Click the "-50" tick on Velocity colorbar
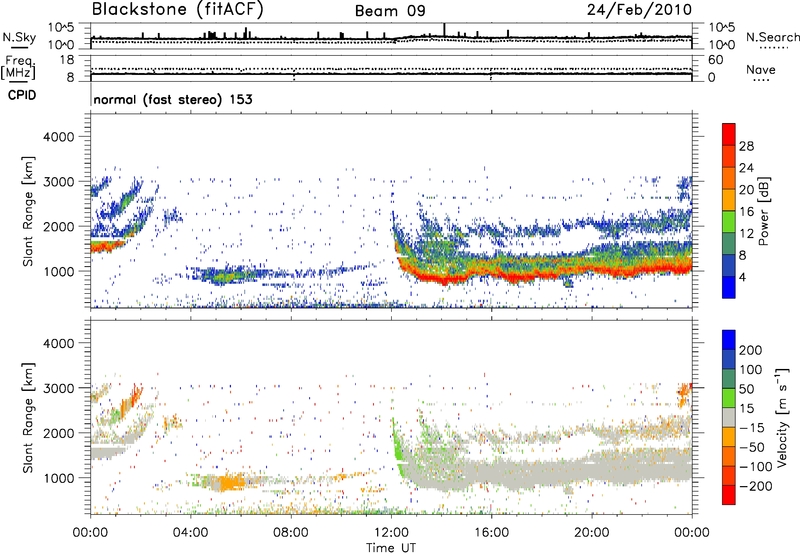This screenshot has width=800, height=554. click(753, 447)
